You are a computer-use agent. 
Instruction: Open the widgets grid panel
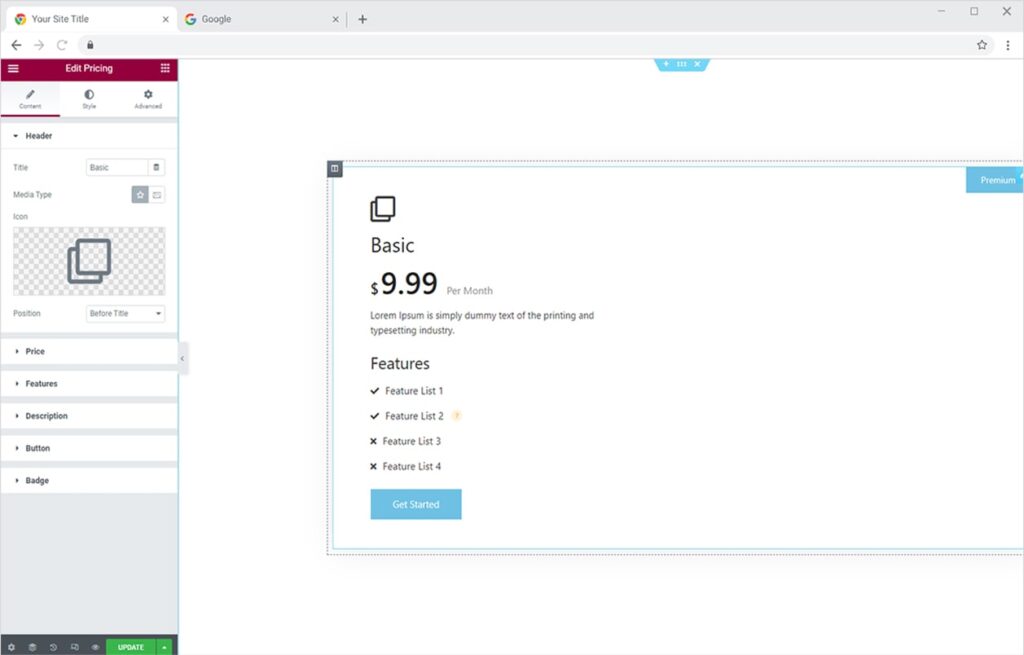165,68
